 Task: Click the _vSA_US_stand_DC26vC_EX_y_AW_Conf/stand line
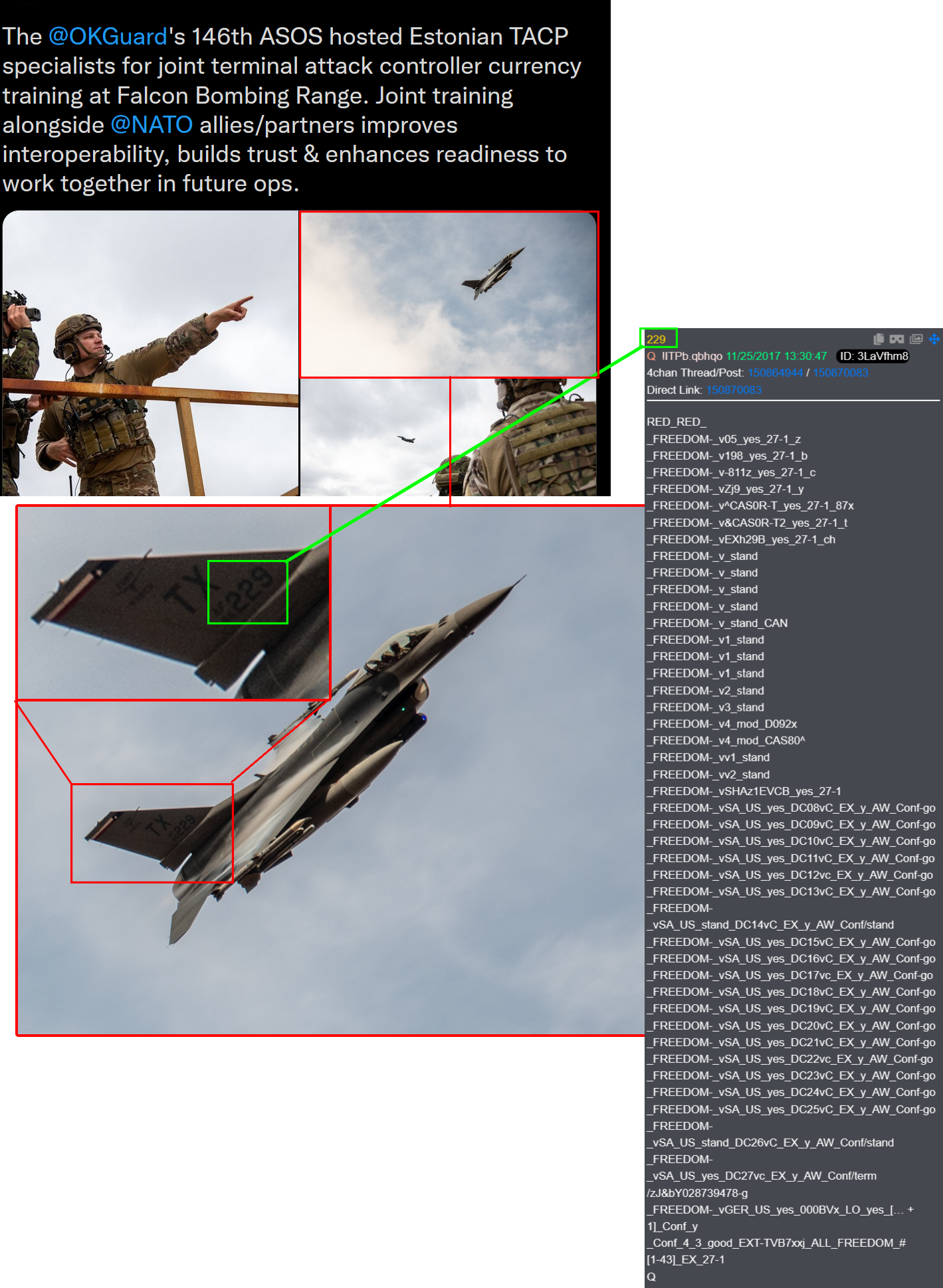770,1143
